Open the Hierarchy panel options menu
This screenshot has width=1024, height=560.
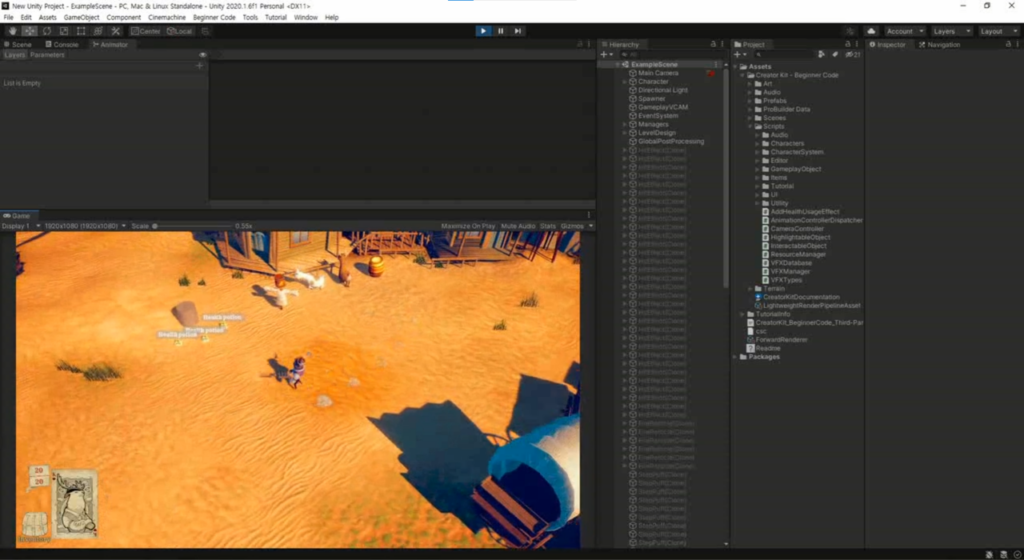point(722,44)
